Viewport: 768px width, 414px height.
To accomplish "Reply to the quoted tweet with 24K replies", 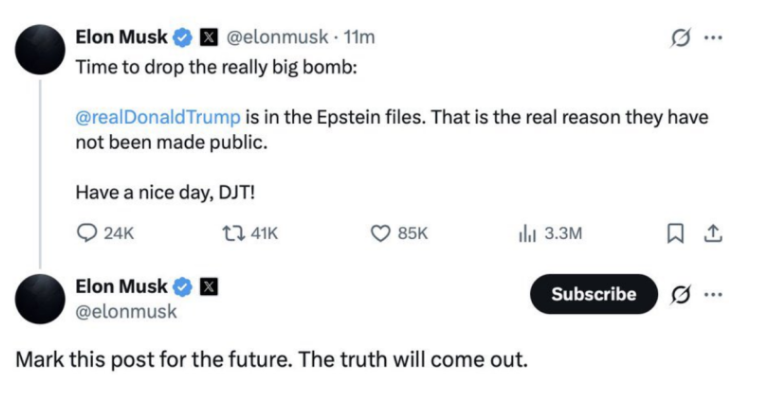I will [x=86, y=233].
